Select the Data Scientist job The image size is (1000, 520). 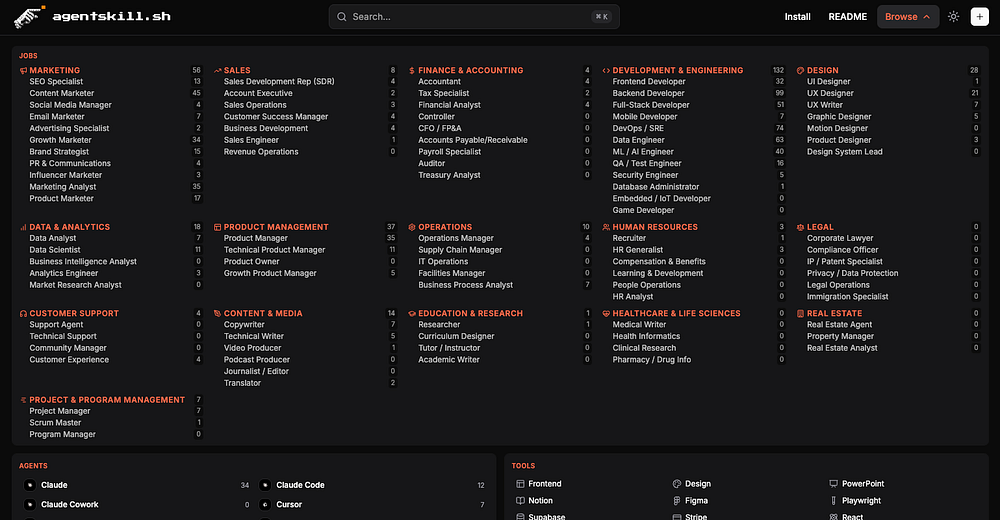55,250
